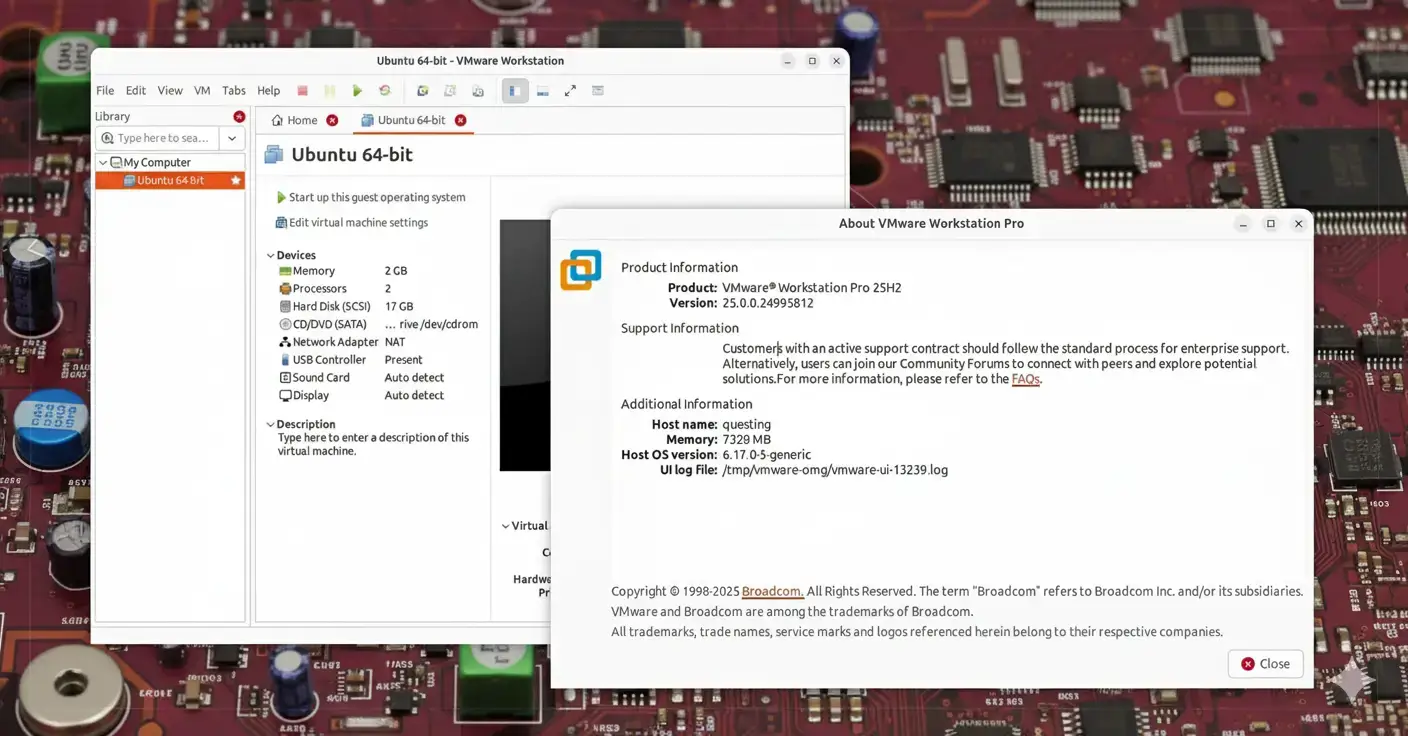Toggle the thumbnail bar view button
Screen dimensions: 1408x736
pos(542,91)
